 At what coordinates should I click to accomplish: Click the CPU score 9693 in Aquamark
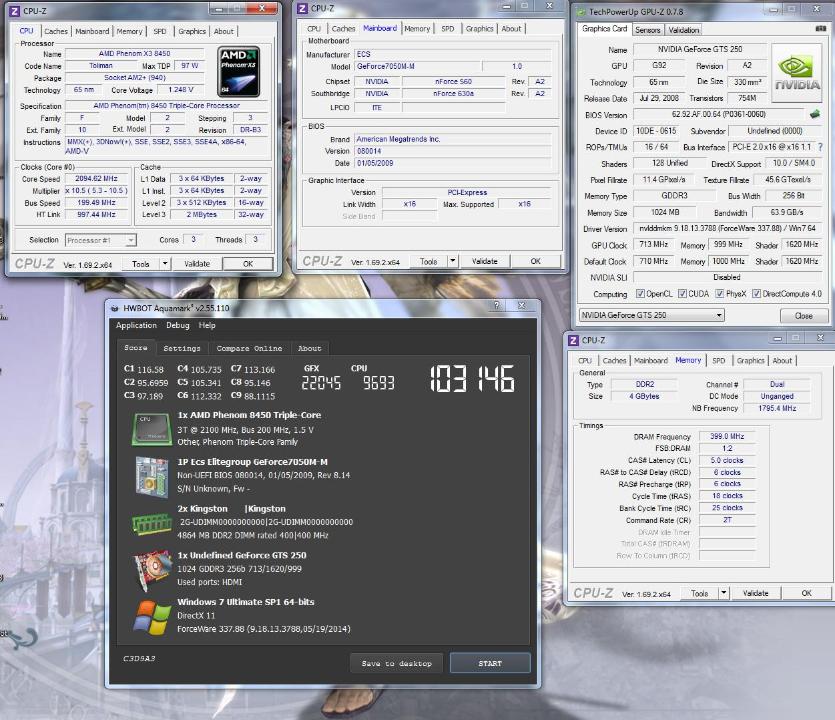pyautogui.click(x=379, y=382)
